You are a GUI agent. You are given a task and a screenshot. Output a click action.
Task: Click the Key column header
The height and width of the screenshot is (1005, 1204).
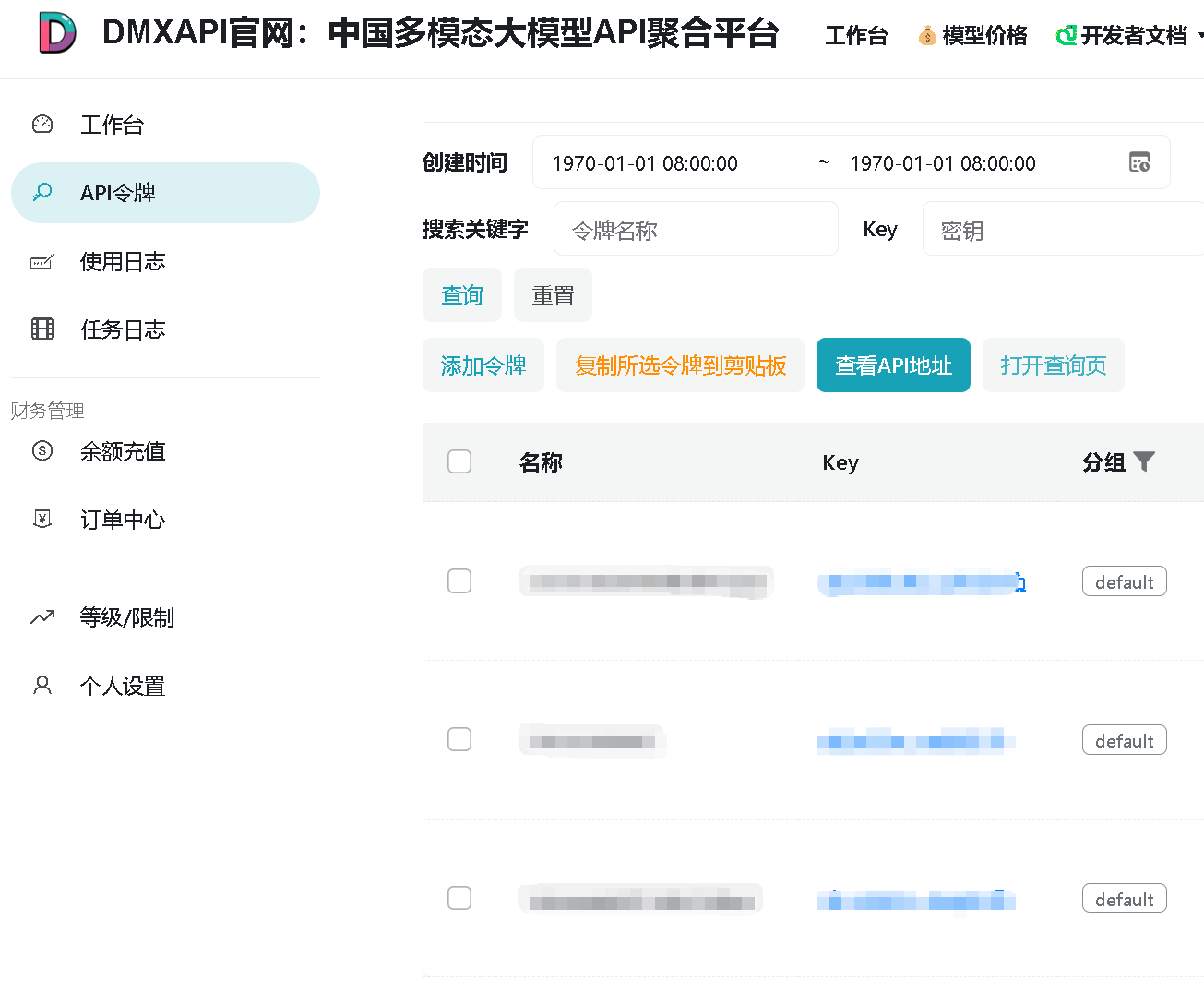(840, 462)
